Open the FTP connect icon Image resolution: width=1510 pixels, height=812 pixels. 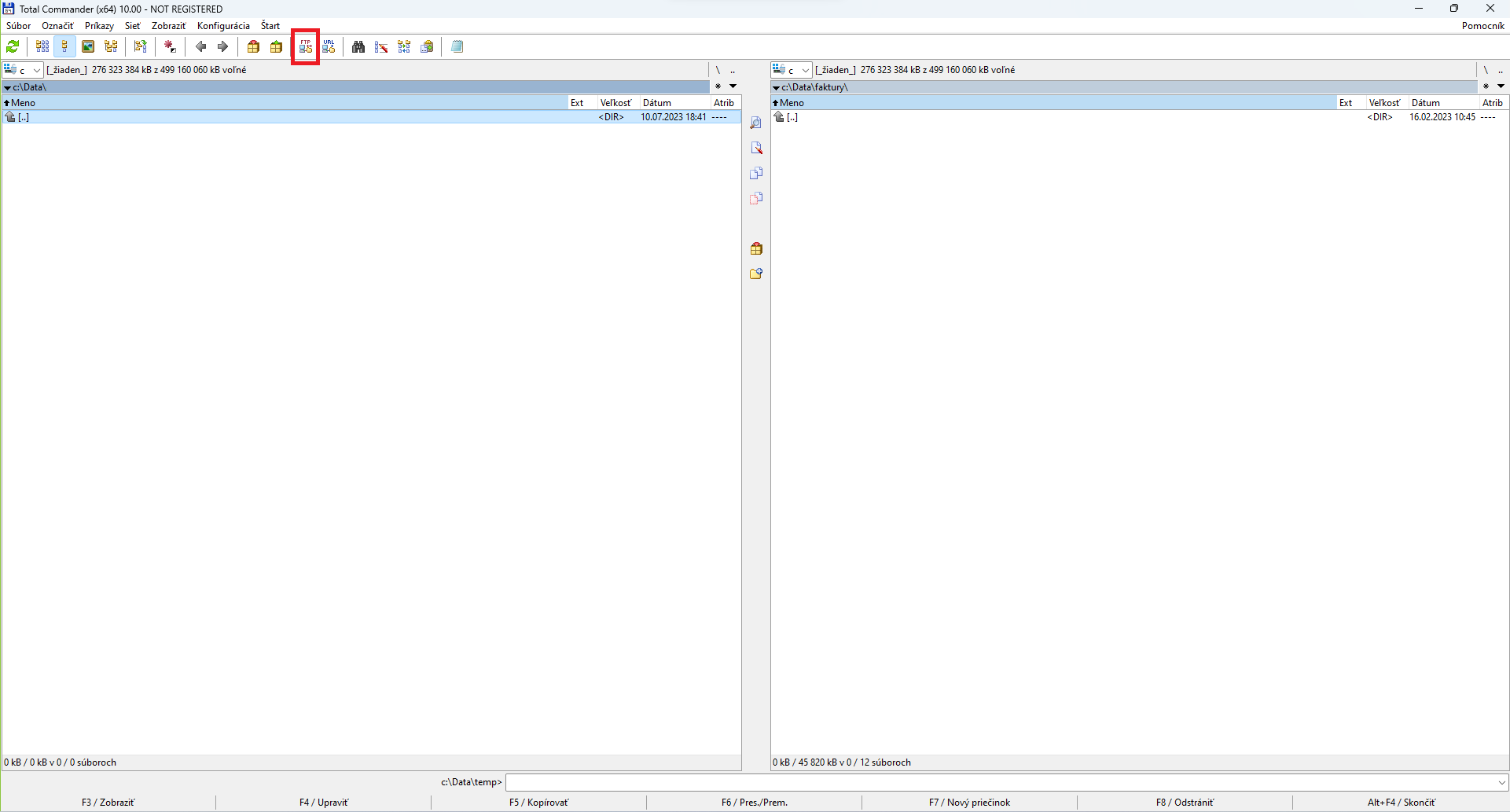(306, 46)
